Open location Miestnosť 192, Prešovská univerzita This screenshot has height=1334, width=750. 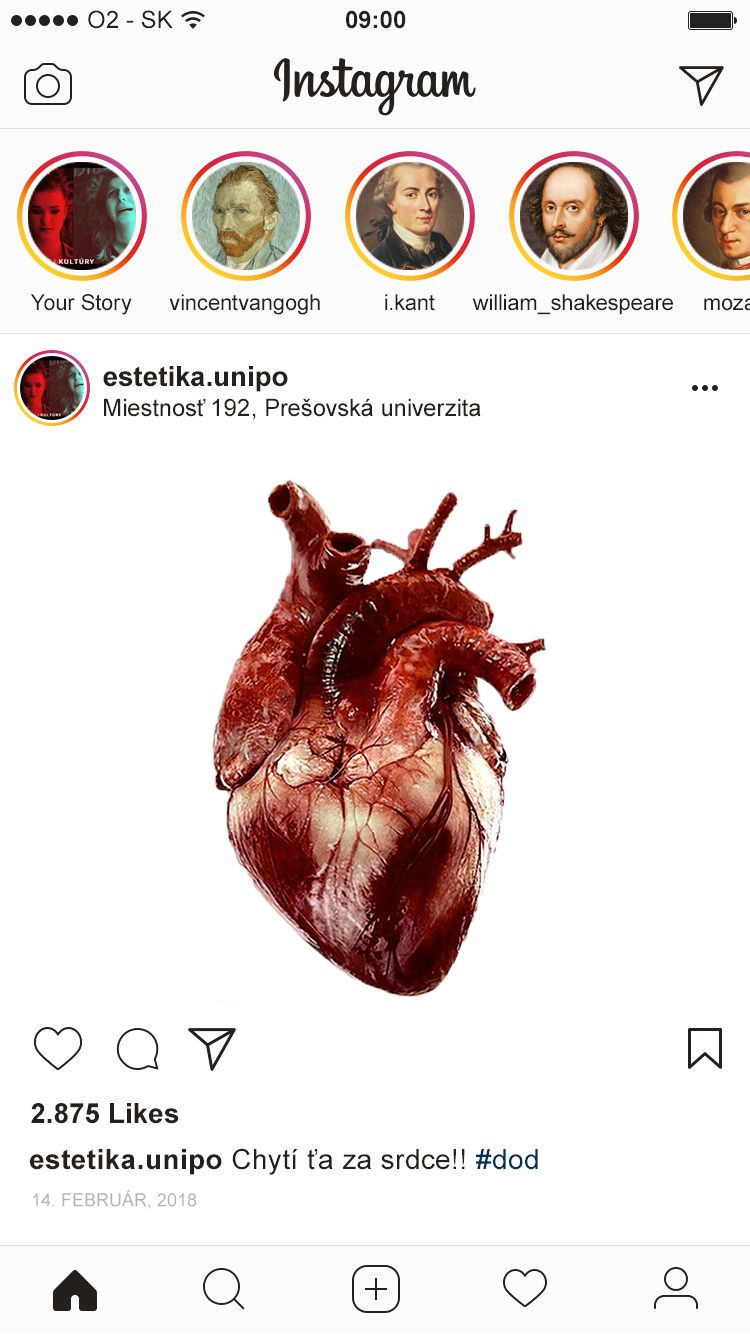coord(291,408)
